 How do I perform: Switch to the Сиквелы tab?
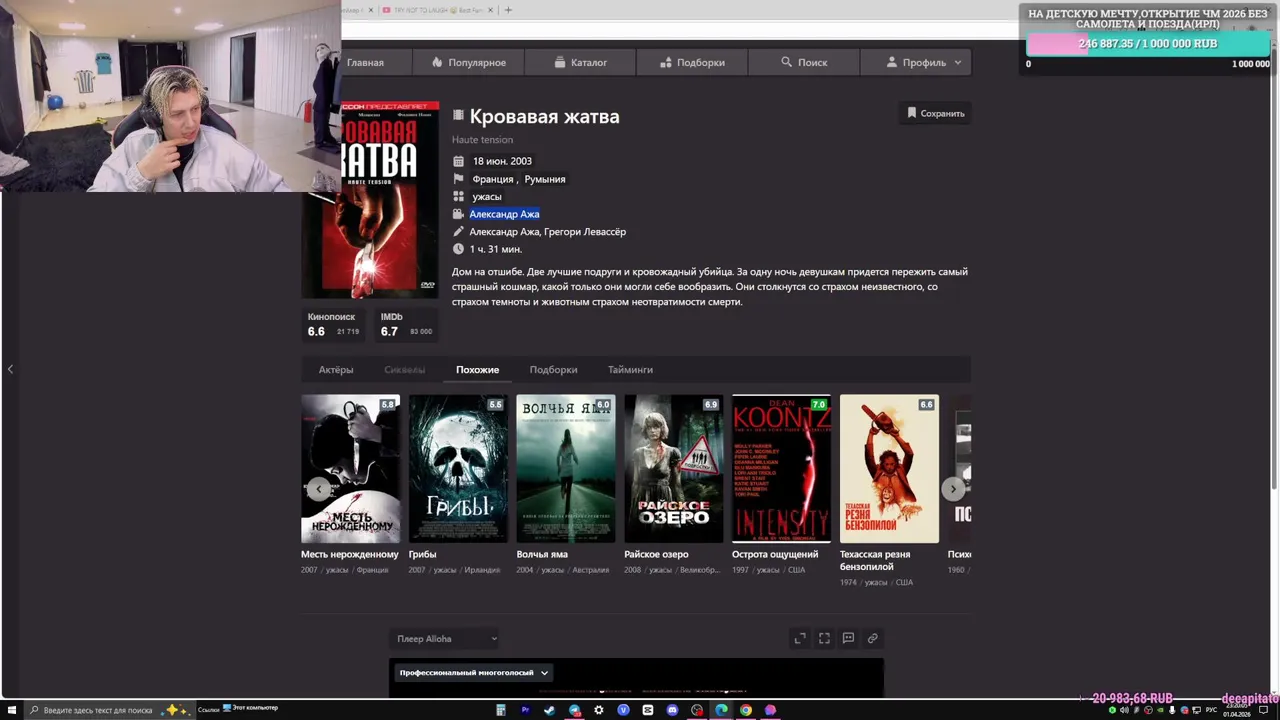coord(404,370)
